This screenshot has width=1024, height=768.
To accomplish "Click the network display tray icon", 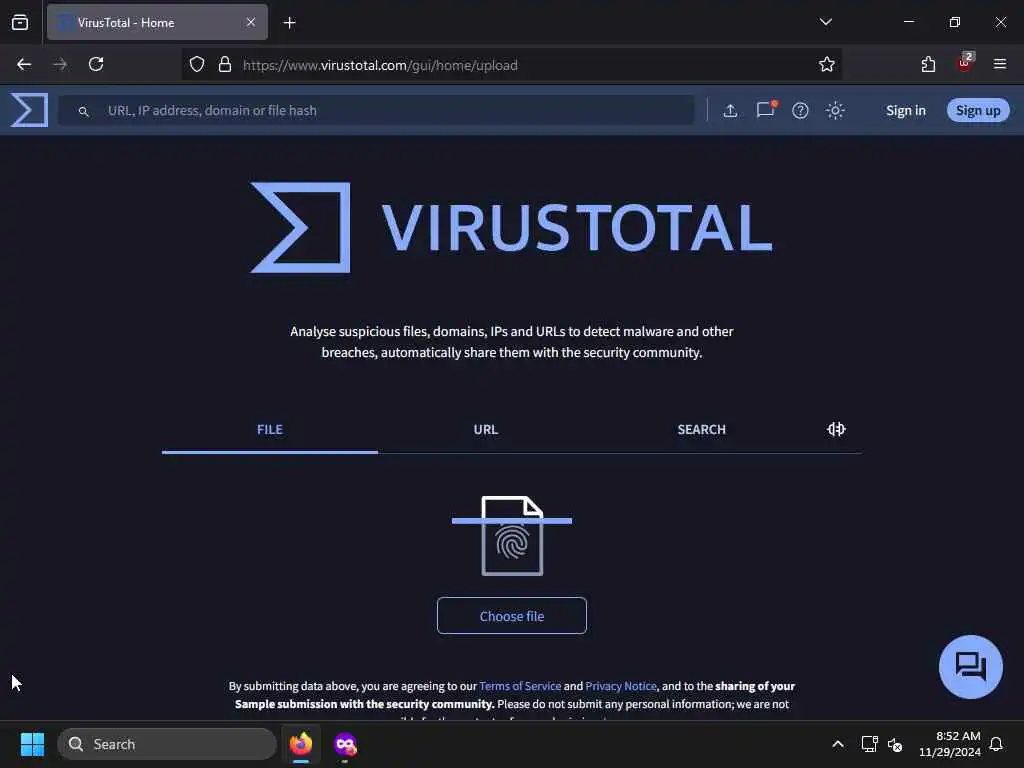I will pos(869,744).
